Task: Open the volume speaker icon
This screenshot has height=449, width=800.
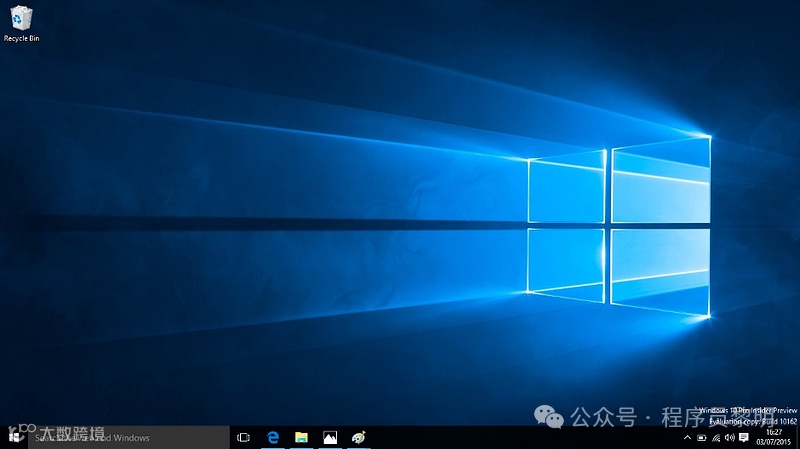Action: pyautogui.click(x=730, y=438)
